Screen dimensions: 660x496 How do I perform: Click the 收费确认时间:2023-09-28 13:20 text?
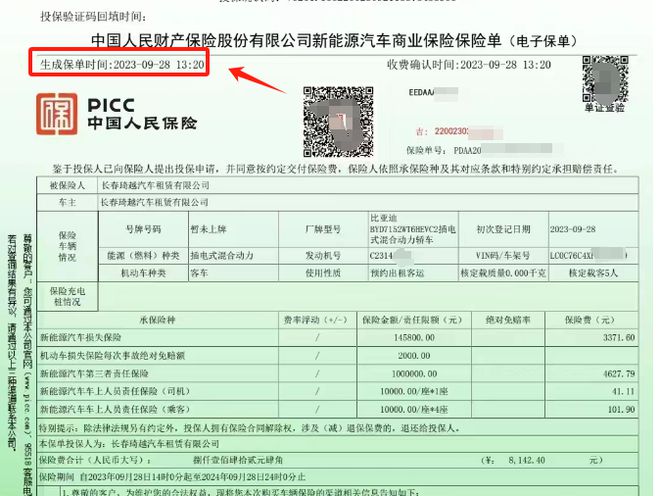coord(469,65)
